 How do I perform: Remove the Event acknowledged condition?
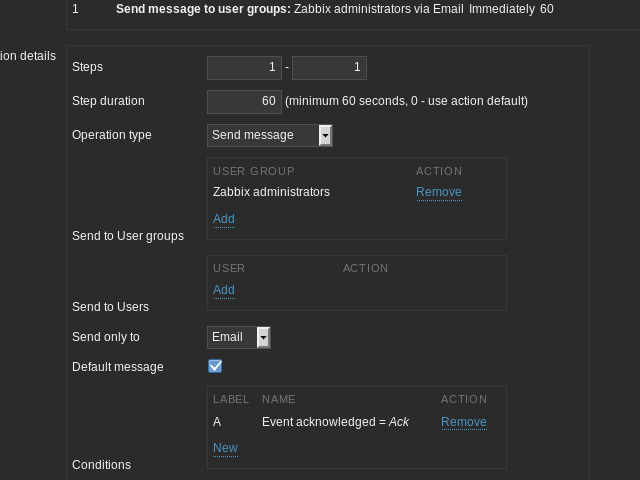click(464, 422)
